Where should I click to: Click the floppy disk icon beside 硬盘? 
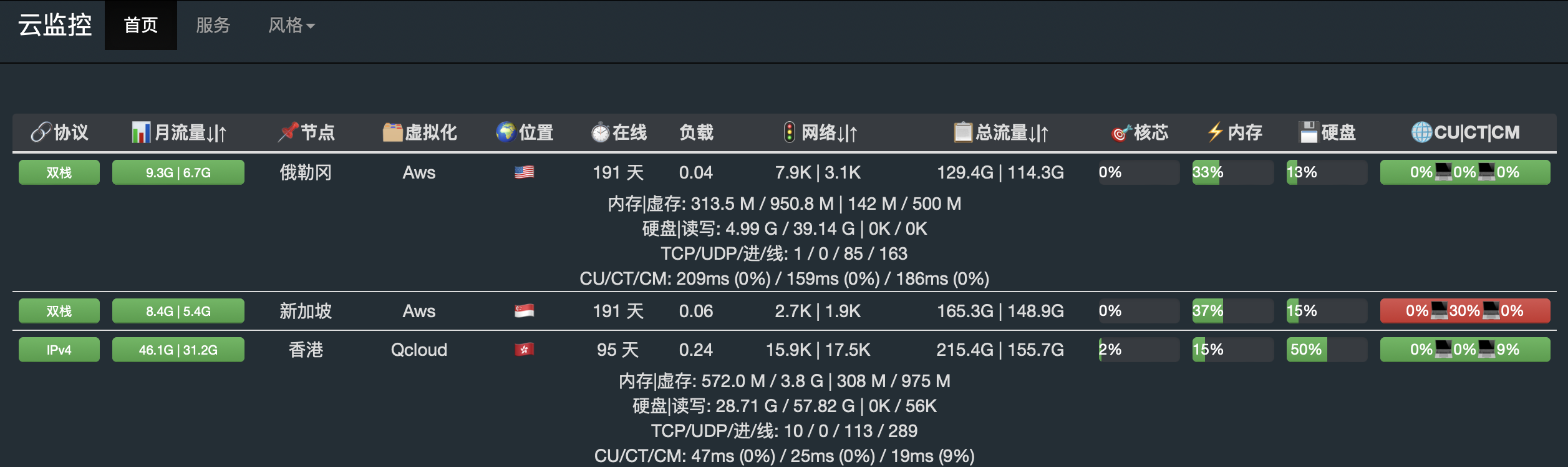point(1309,132)
